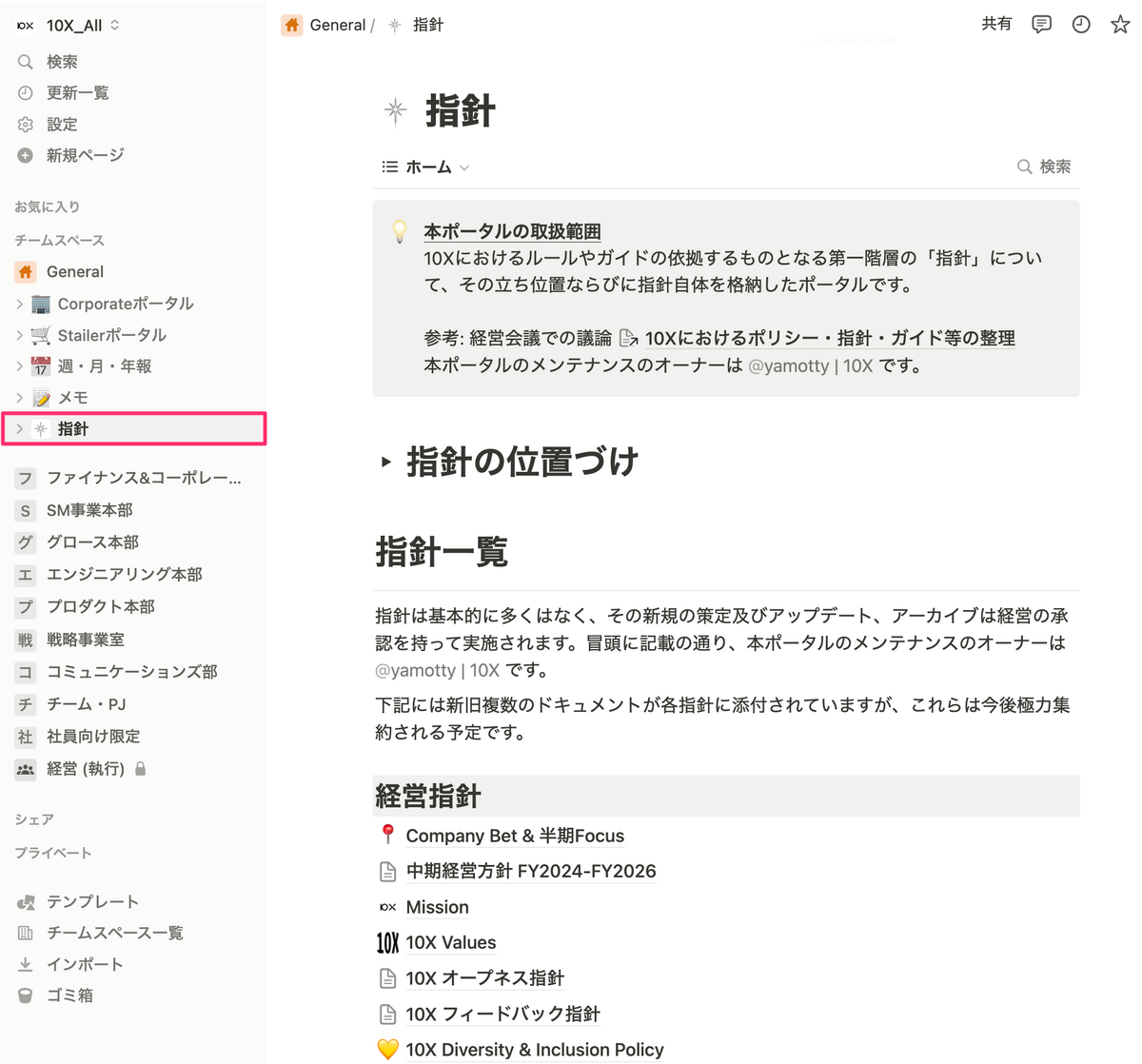Viewport: 1142px width, 1064px height.
Task: Expand 指針 in the sidebar tree
Action: click(19, 429)
